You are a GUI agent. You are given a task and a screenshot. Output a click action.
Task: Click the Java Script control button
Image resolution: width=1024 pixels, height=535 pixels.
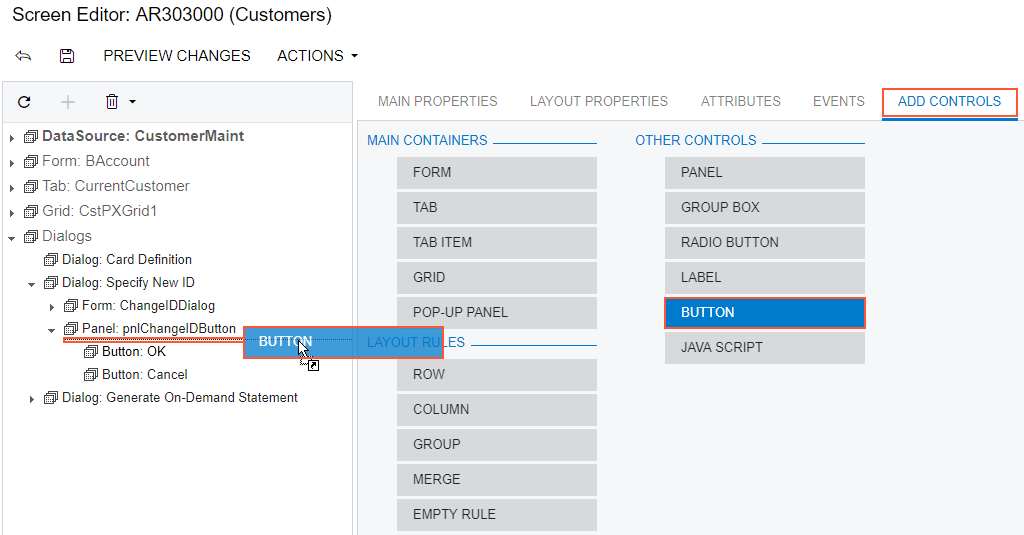765,347
